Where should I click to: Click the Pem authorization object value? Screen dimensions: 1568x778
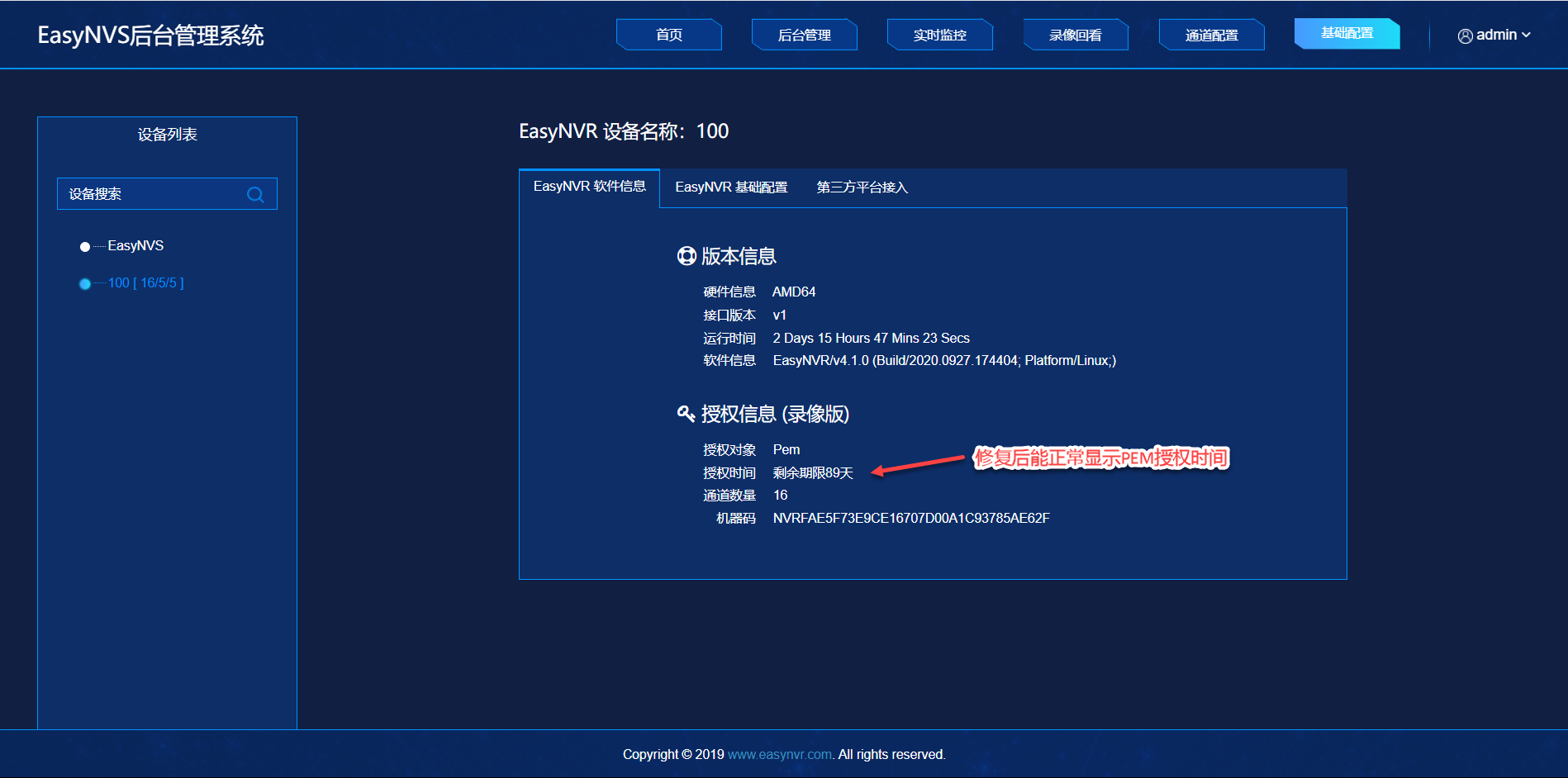pos(786,449)
